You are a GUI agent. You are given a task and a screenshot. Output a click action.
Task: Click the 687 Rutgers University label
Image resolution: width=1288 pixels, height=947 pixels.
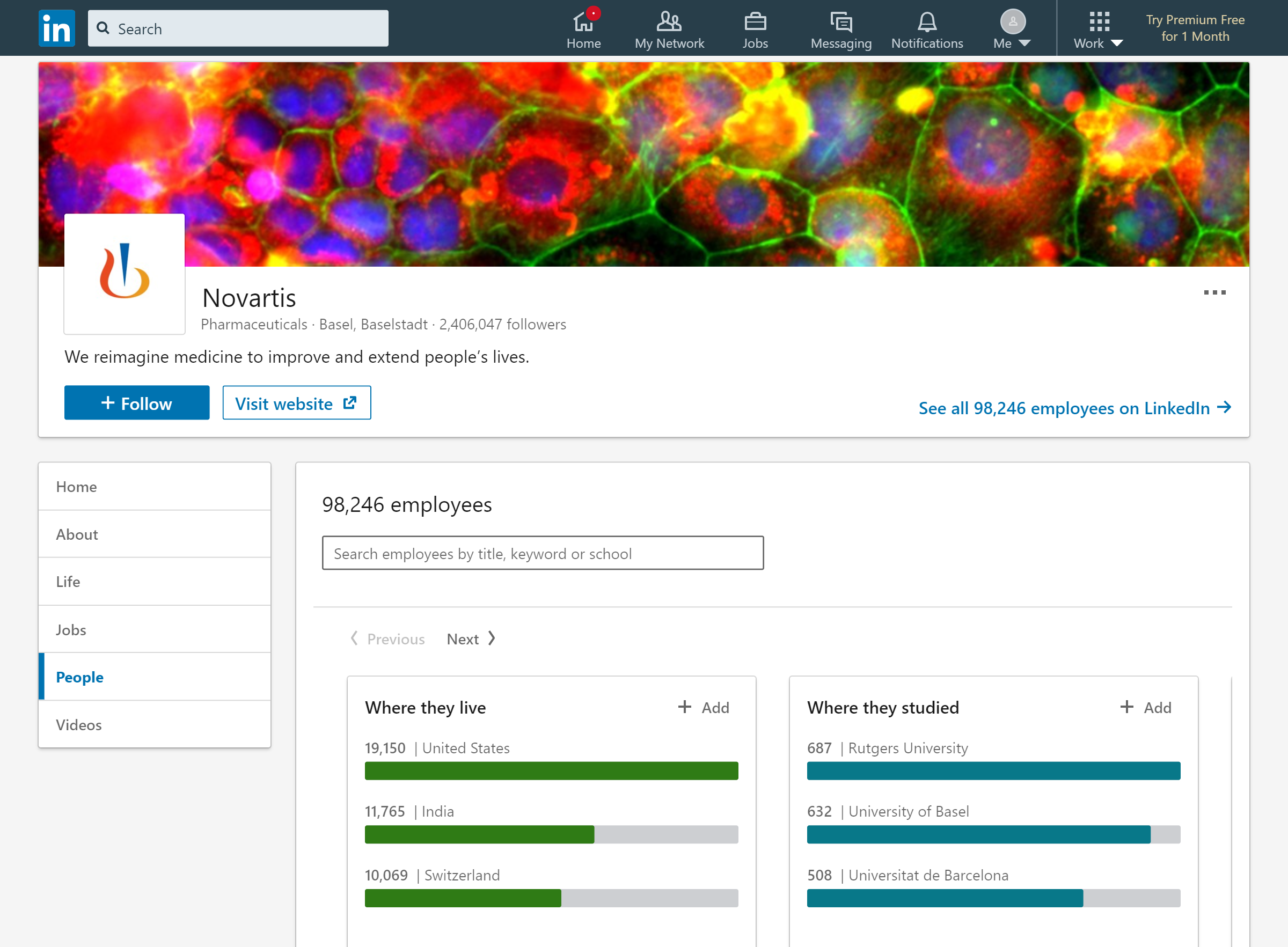(x=887, y=748)
